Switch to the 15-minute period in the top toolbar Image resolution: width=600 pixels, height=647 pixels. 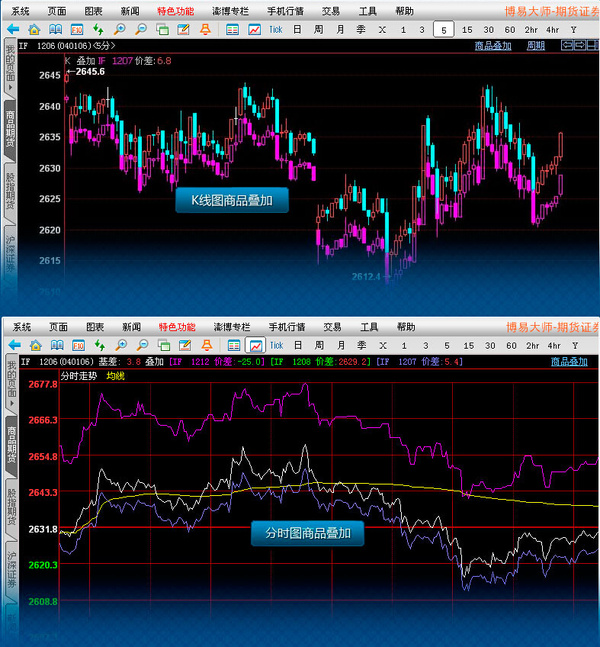click(x=467, y=30)
